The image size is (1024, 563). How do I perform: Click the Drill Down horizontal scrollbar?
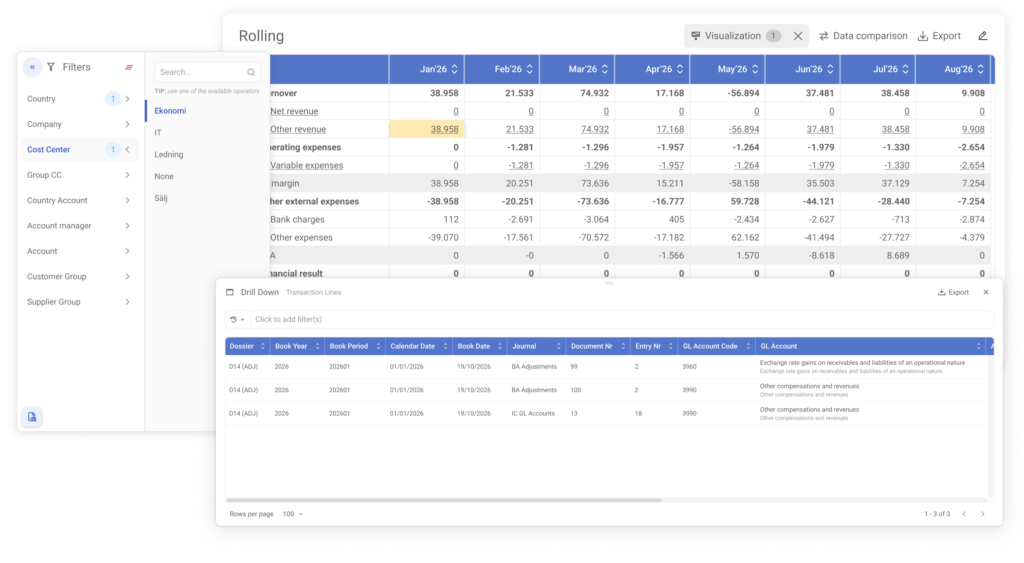[443, 500]
